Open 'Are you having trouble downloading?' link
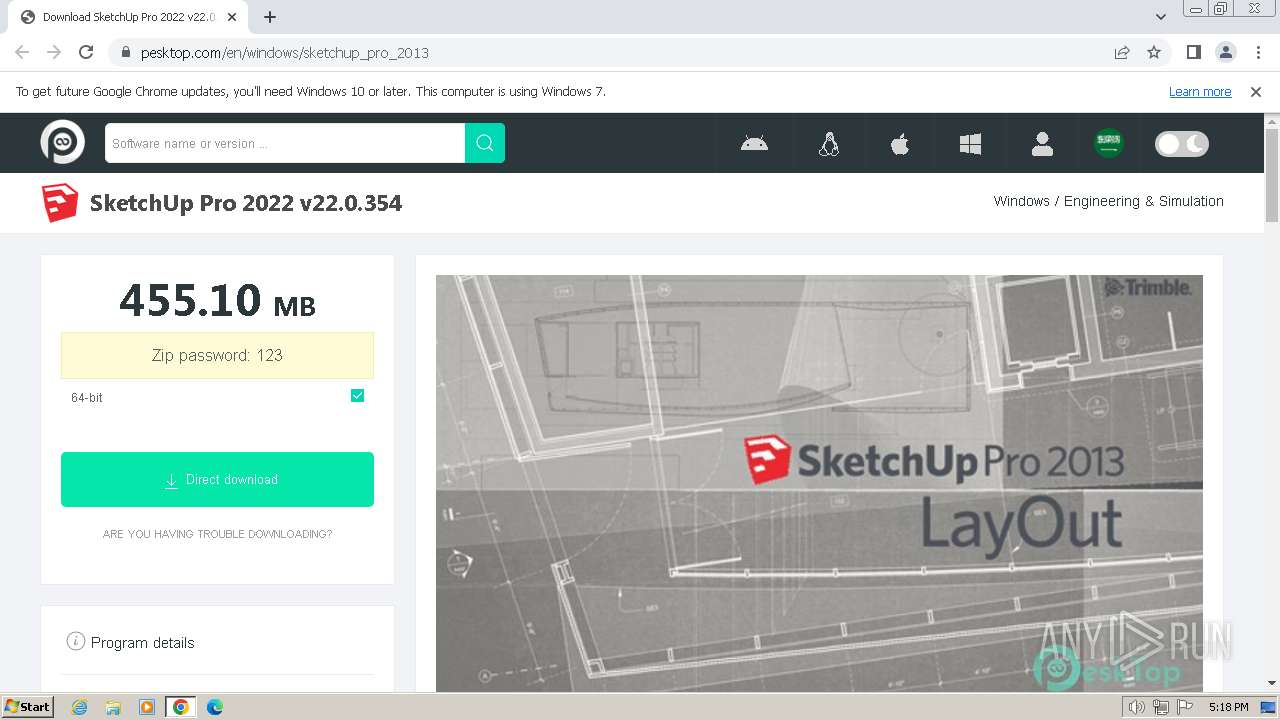This screenshot has width=1280, height=720. coord(217,534)
